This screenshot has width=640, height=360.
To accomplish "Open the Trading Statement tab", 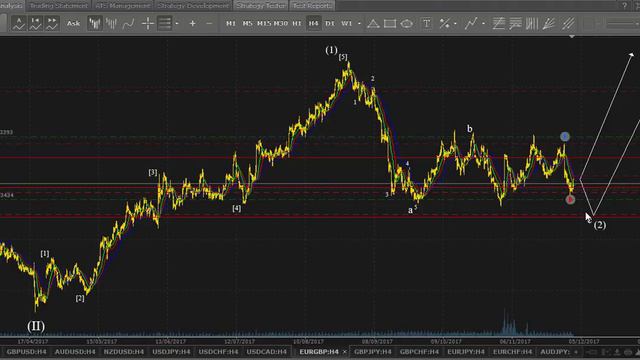I will 59,5.
